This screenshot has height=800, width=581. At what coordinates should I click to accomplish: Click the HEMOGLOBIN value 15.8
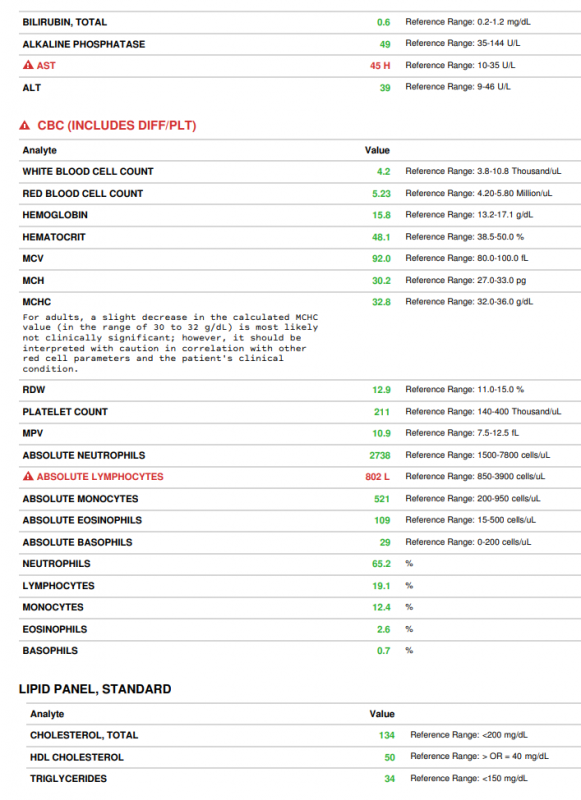pos(381,215)
